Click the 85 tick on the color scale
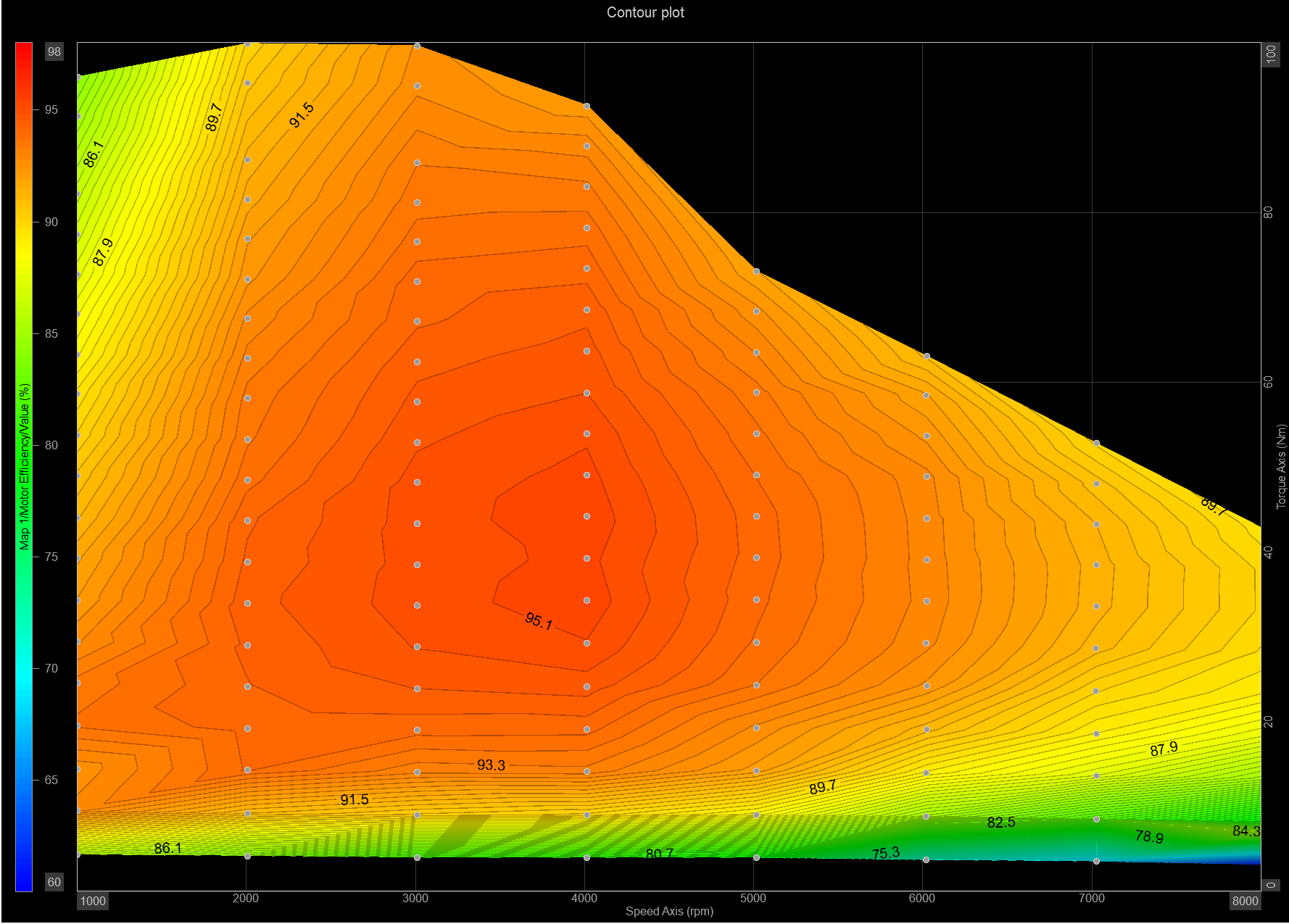 pyautogui.click(x=51, y=333)
